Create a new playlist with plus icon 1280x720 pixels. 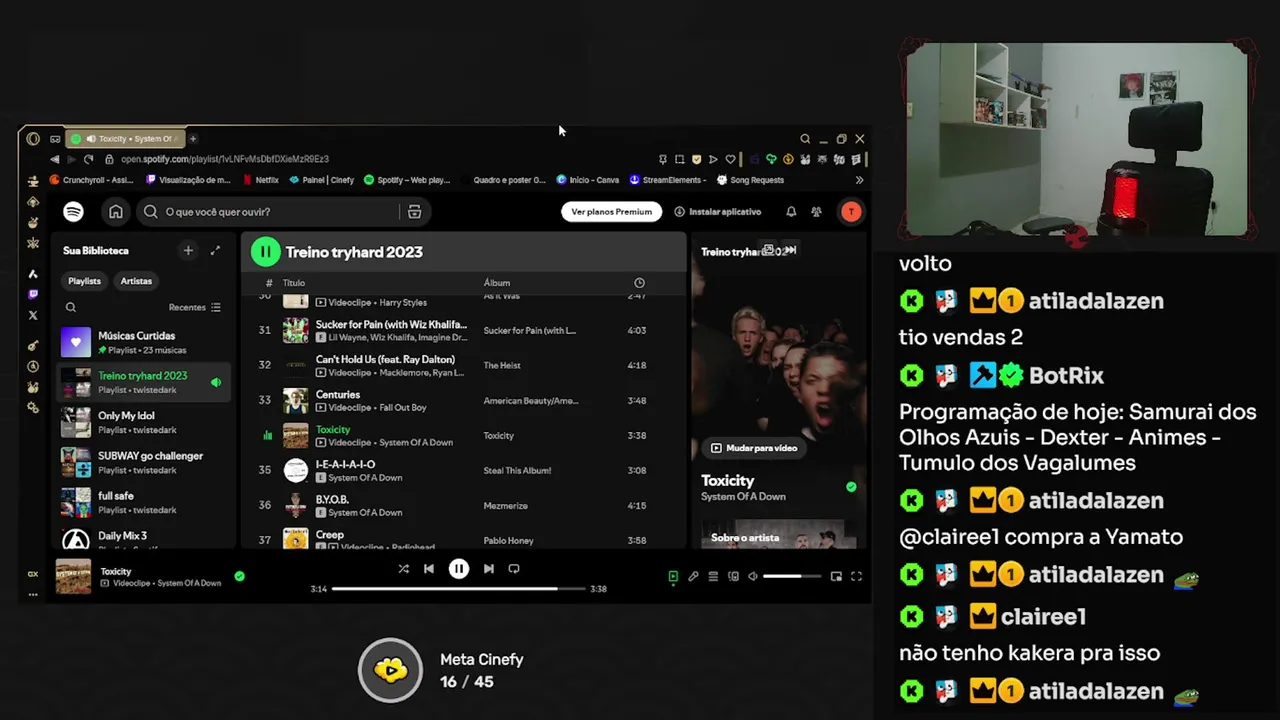187,251
